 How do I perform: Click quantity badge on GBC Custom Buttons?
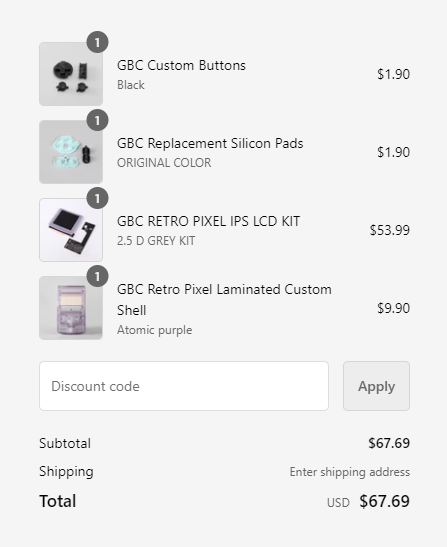click(97, 42)
